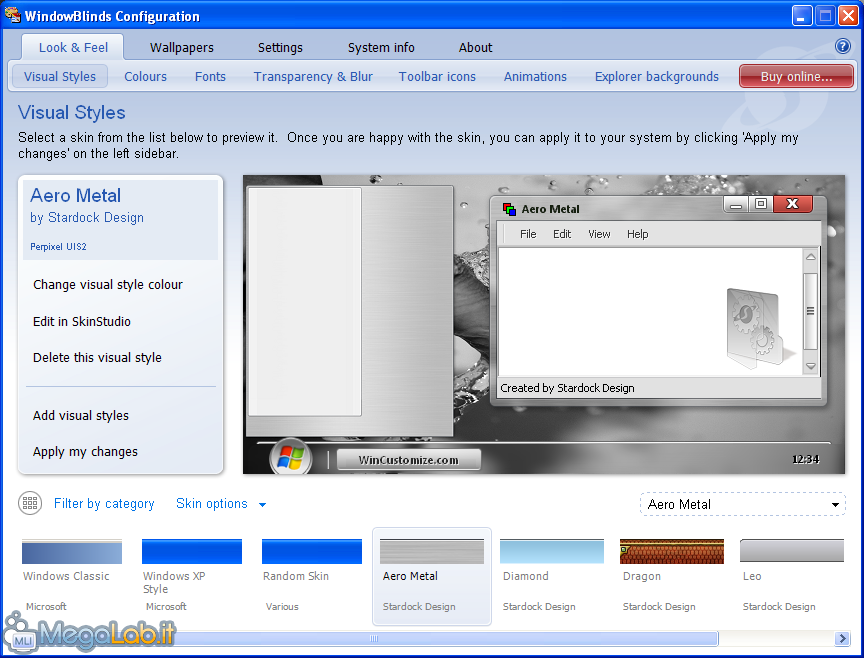Switch to the Wallpapers tab
This screenshot has width=864, height=658.
pyautogui.click(x=181, y=47)
